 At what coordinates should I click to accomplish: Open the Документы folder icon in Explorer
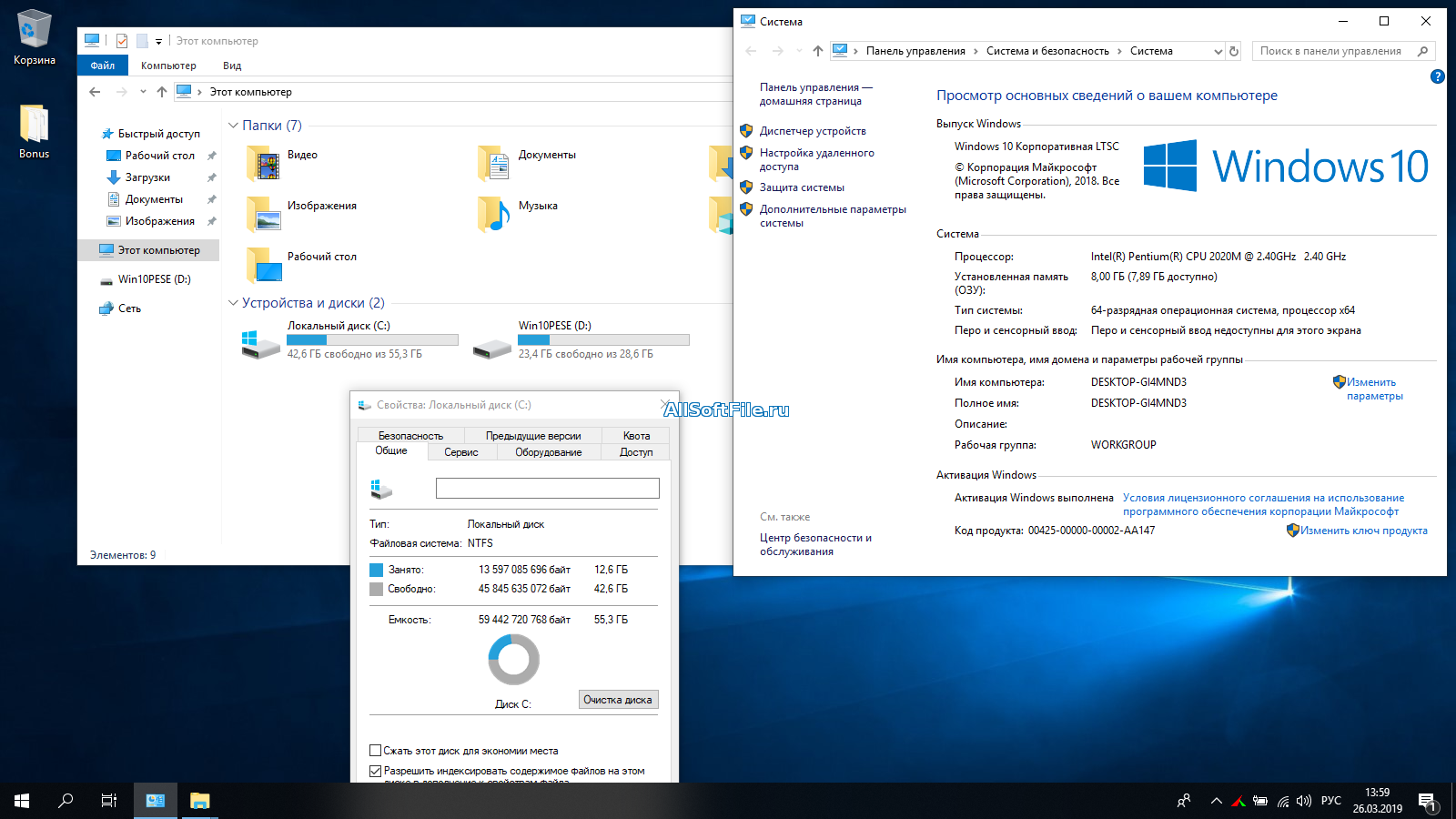click(x=495, y=164)
